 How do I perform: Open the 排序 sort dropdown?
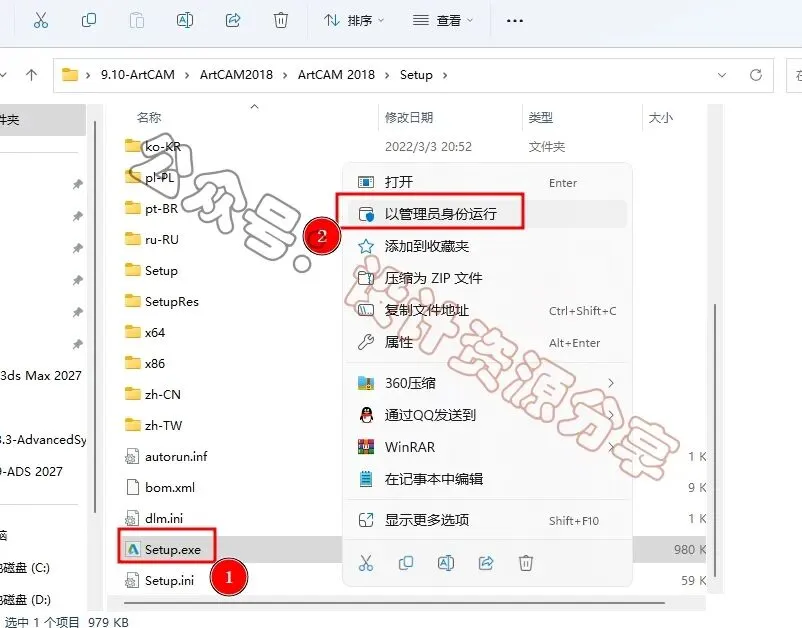[x=353, y=20]
